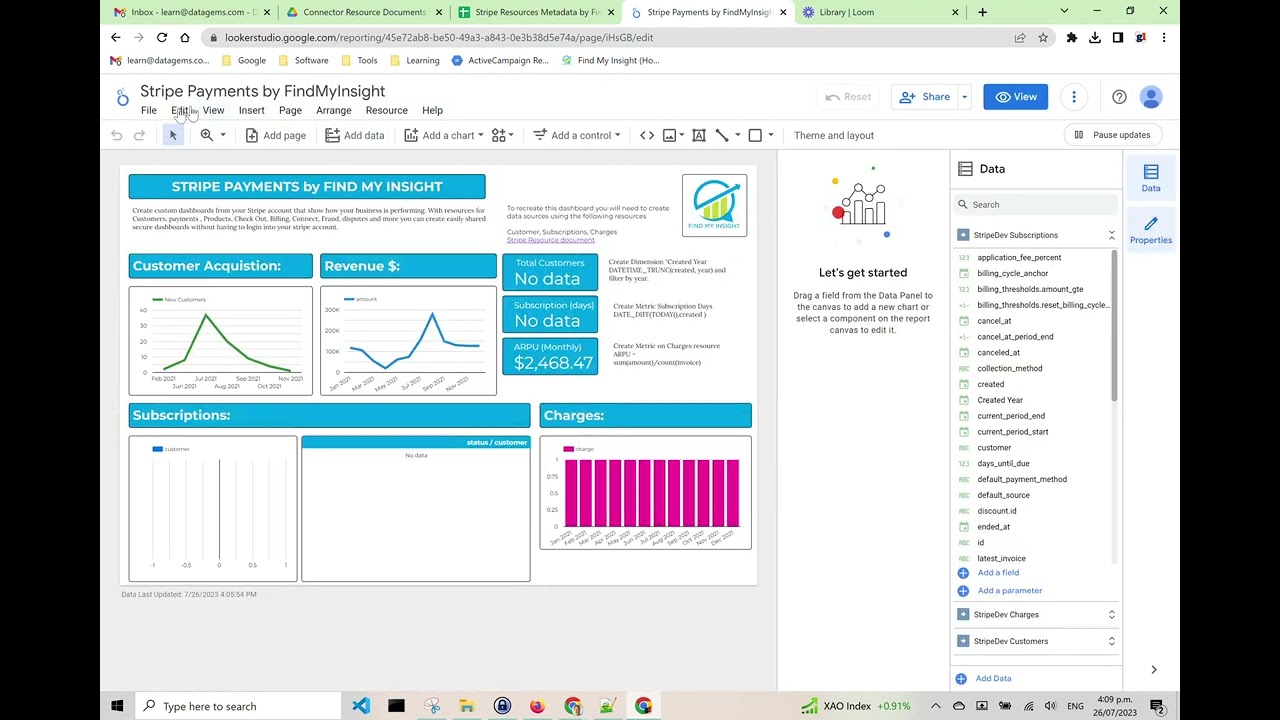Image resolution: width=1280 pixels, height=720 pixels.
Task: Open the Edit menu
Action: 179,110
